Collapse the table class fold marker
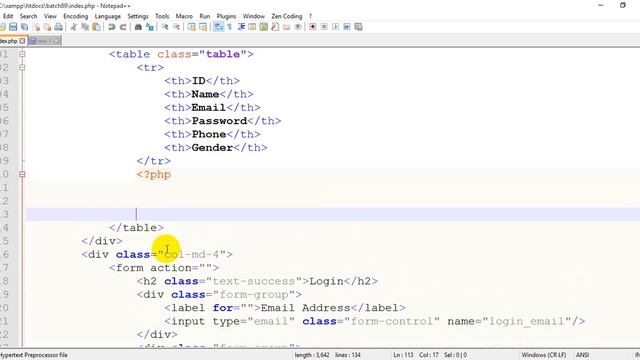 click(22, 54)
